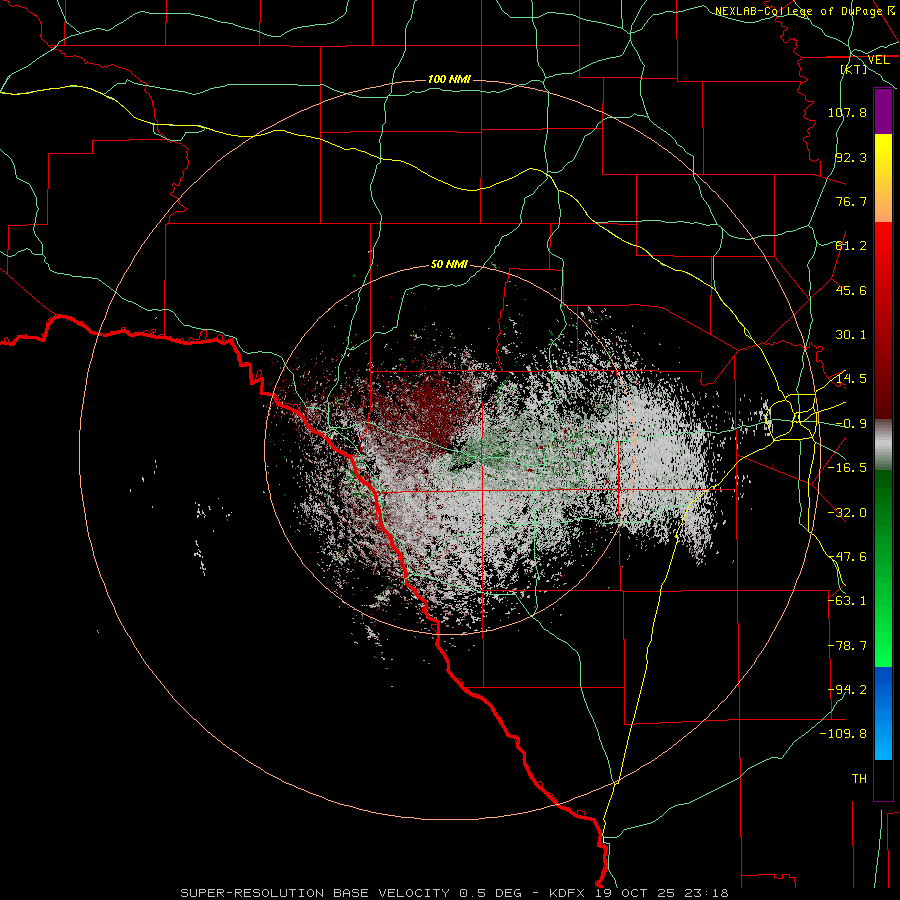Pick the yellow-orange segment of the color bar
The image size is (900, 900).
coord(883,178)
